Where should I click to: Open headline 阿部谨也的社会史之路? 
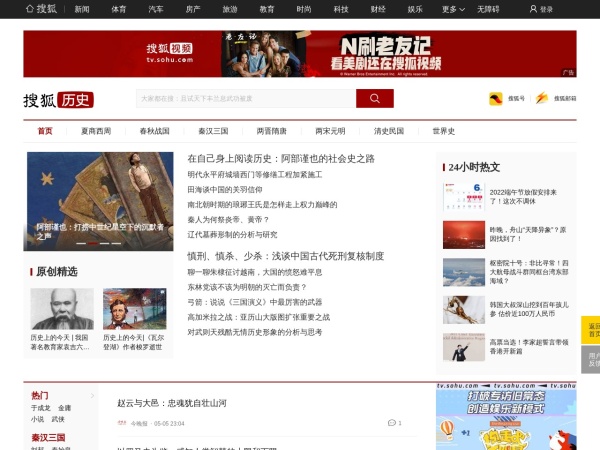click(281, 158)
